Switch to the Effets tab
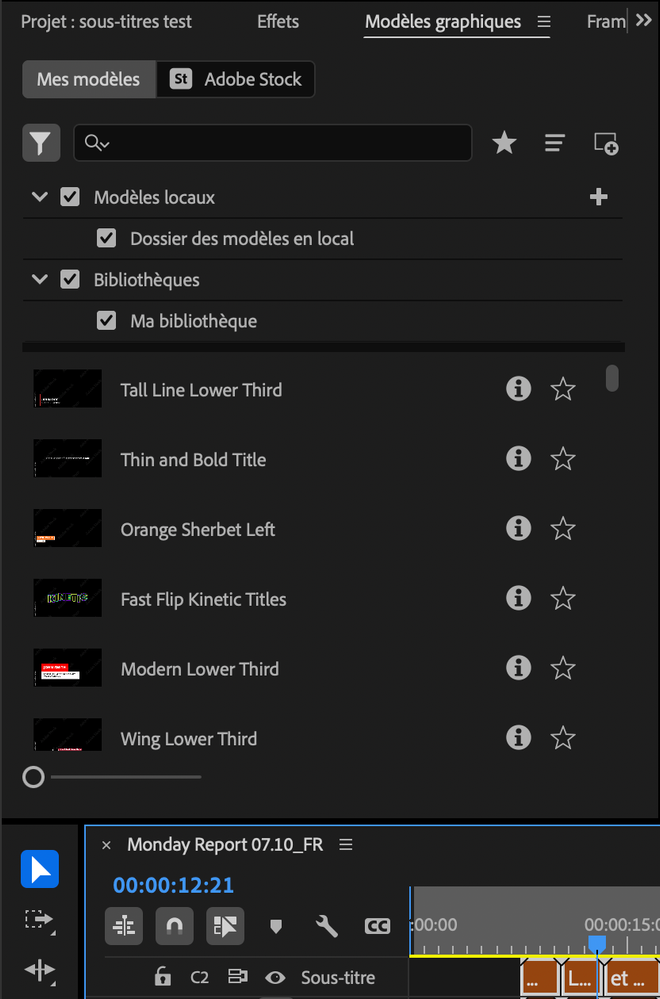The height and width of the screenshot is (999, 660). [x=278, y=22]
